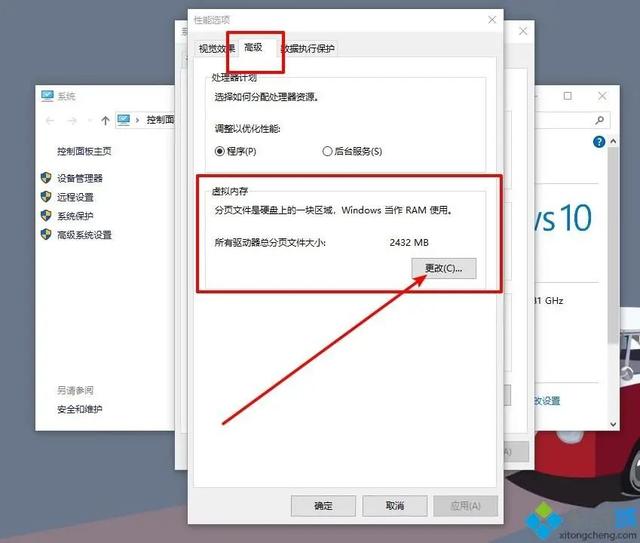Click shield icon beside 系统保护

(46, 216)
